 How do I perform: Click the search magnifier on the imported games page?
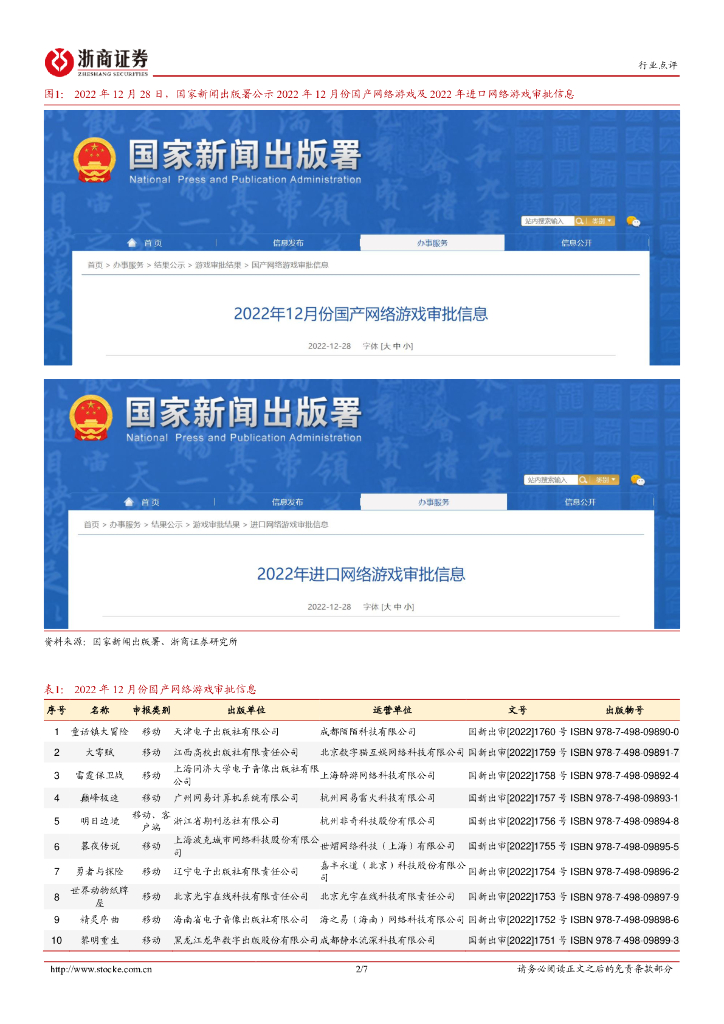click(583, 480)
